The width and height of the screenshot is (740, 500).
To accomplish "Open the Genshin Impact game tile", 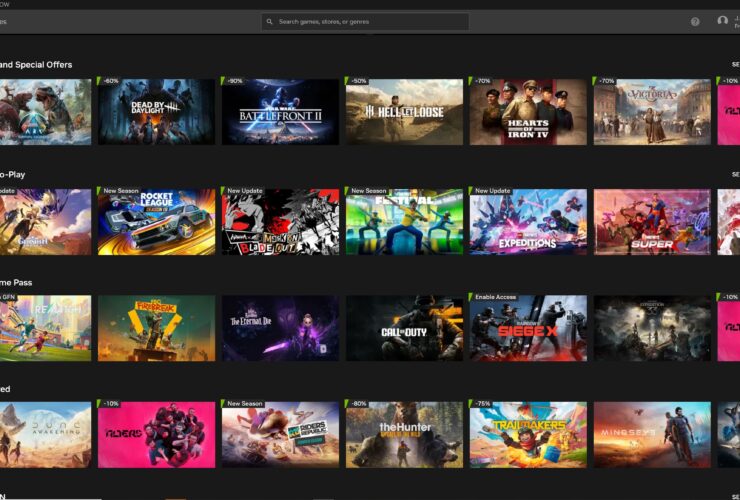I will click(x=45, y=222).
